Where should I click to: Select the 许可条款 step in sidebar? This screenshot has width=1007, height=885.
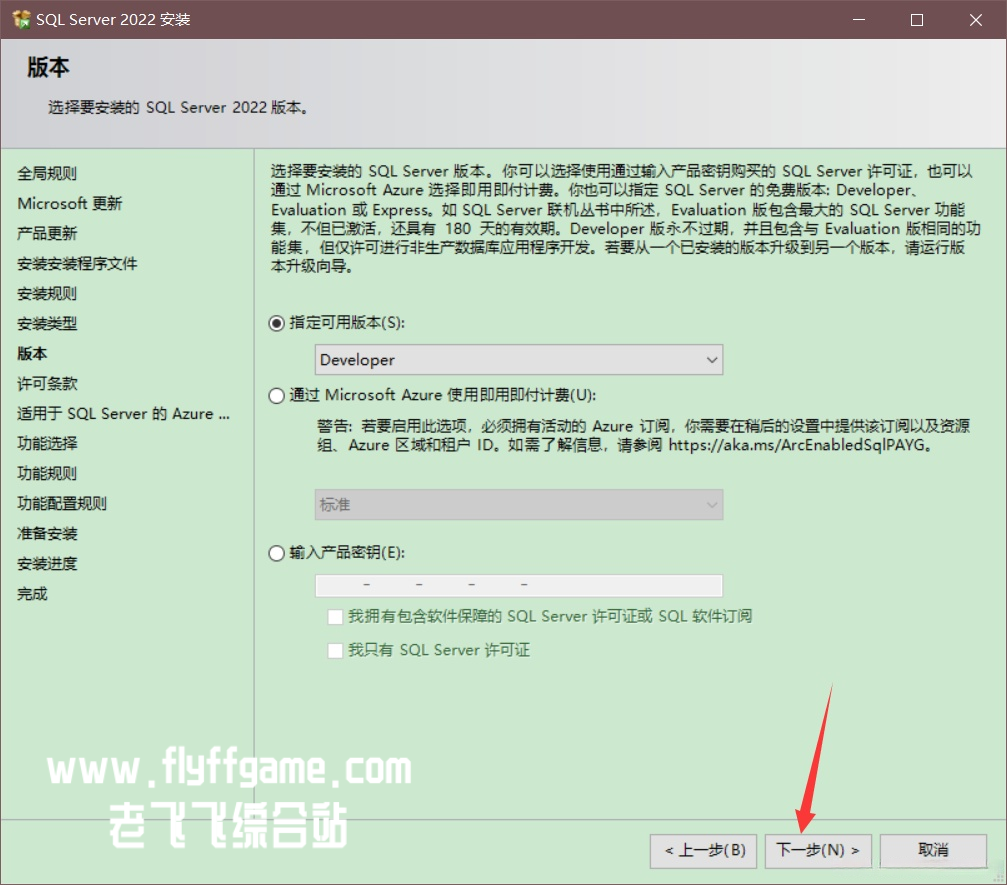tap(47, 384)
